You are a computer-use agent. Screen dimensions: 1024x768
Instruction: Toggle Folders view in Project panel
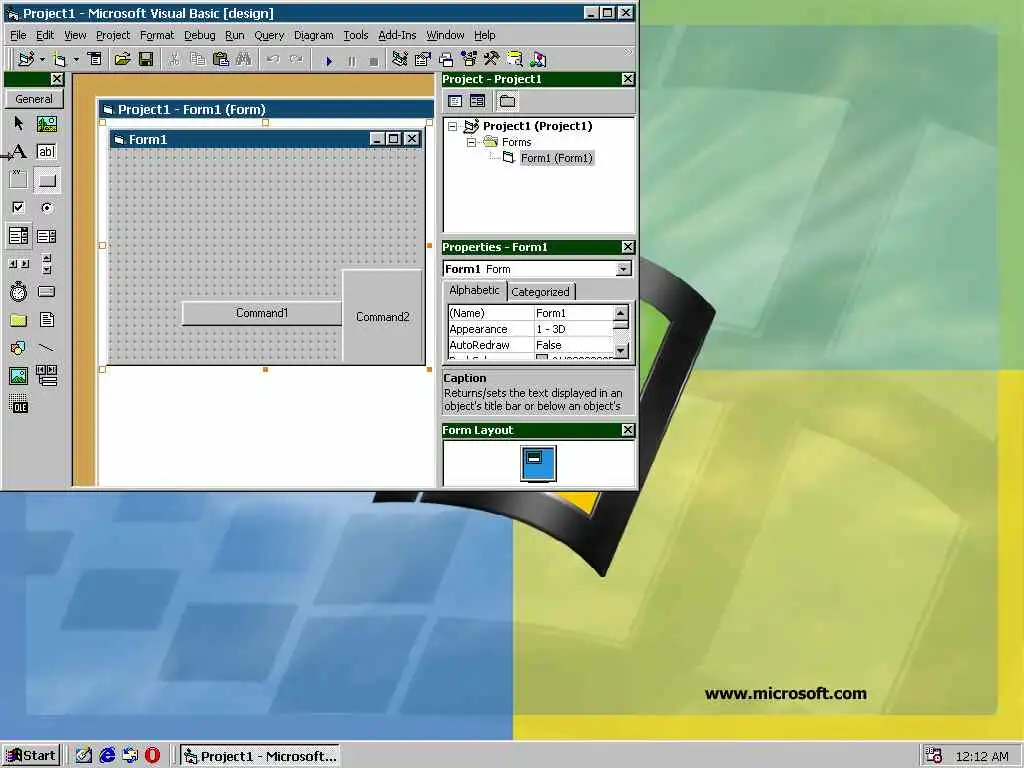tap(507, 101)
